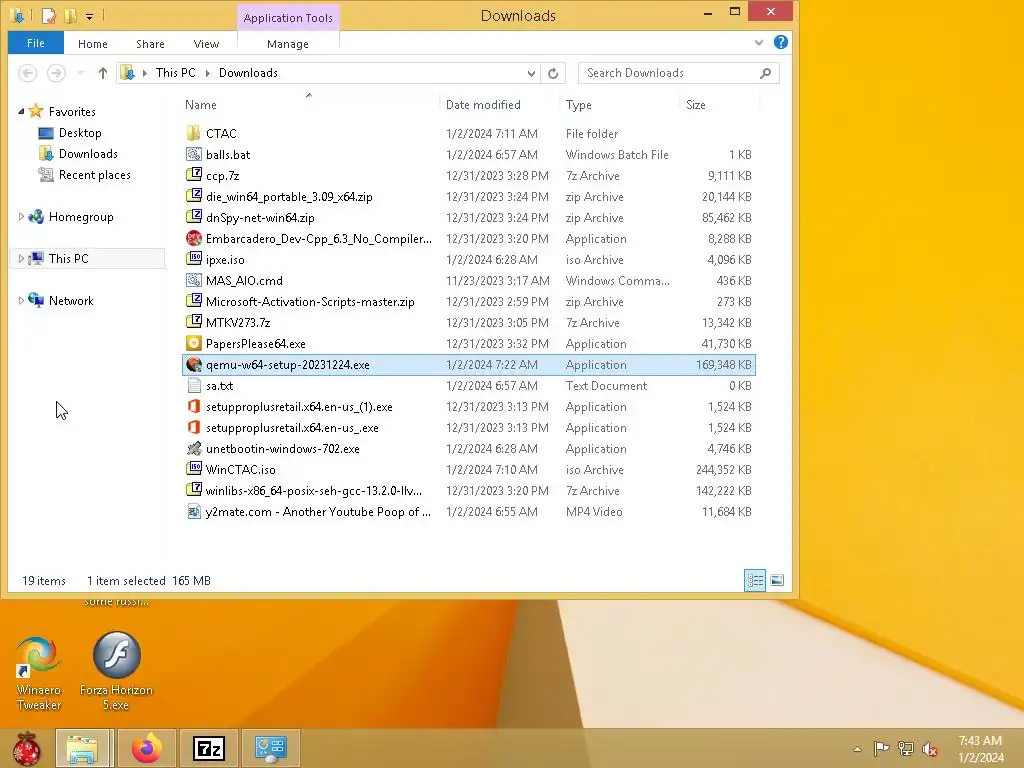Image resolution: width=1024 pixels, height=768 pixels.
Task: Click the setupproplusretail.x64.en-us_(1).exe Office icon
Action: point(193,406)
